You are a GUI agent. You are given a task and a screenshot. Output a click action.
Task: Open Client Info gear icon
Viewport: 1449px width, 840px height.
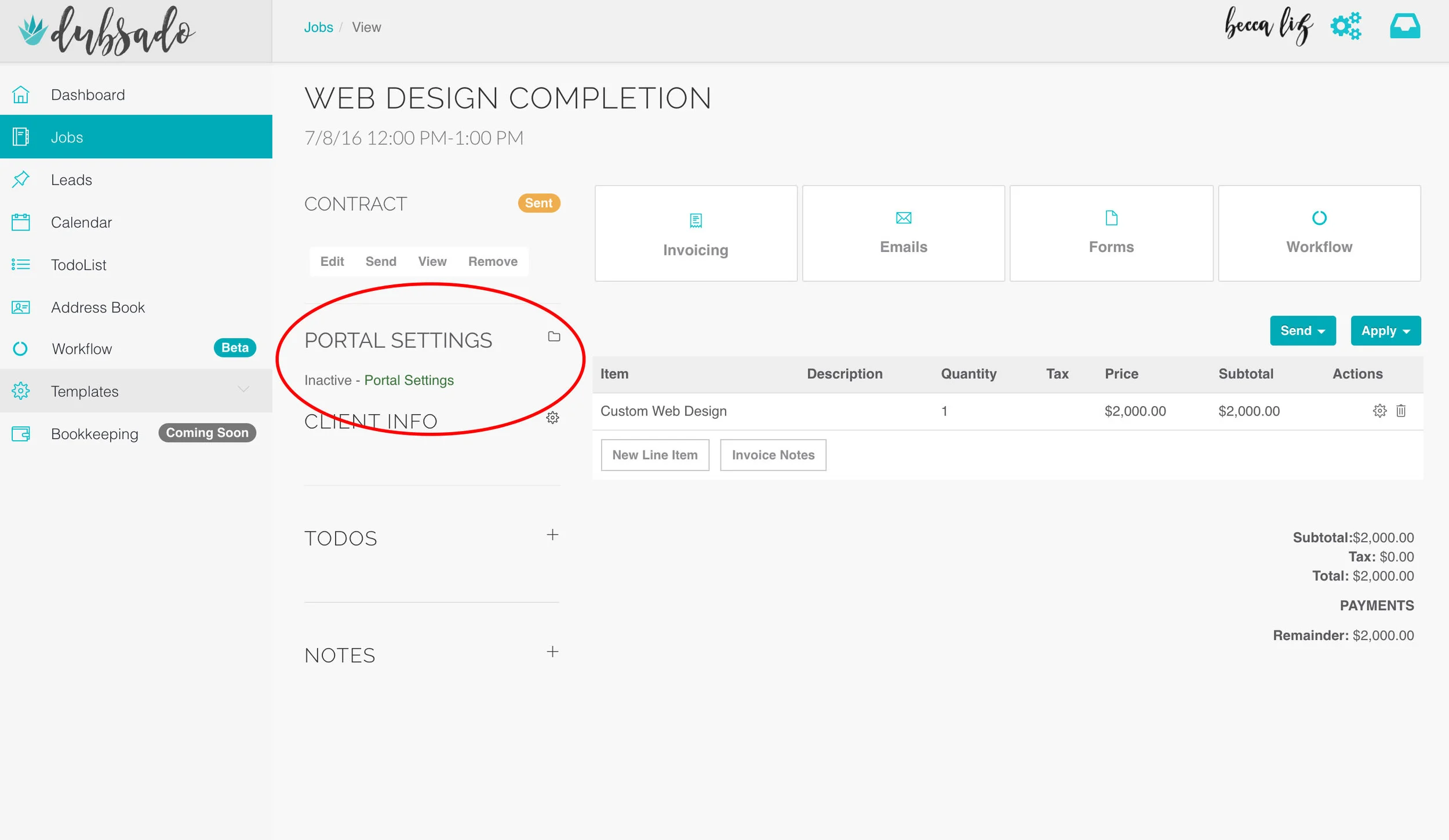tap(552, 418)
